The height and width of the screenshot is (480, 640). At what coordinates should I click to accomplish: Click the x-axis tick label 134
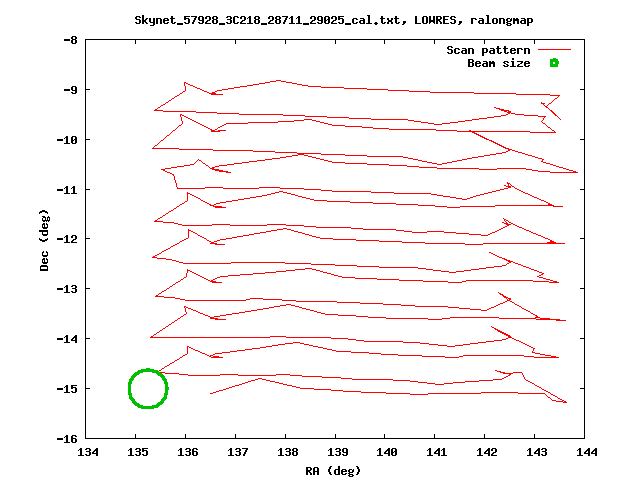(x=88, y=452)
